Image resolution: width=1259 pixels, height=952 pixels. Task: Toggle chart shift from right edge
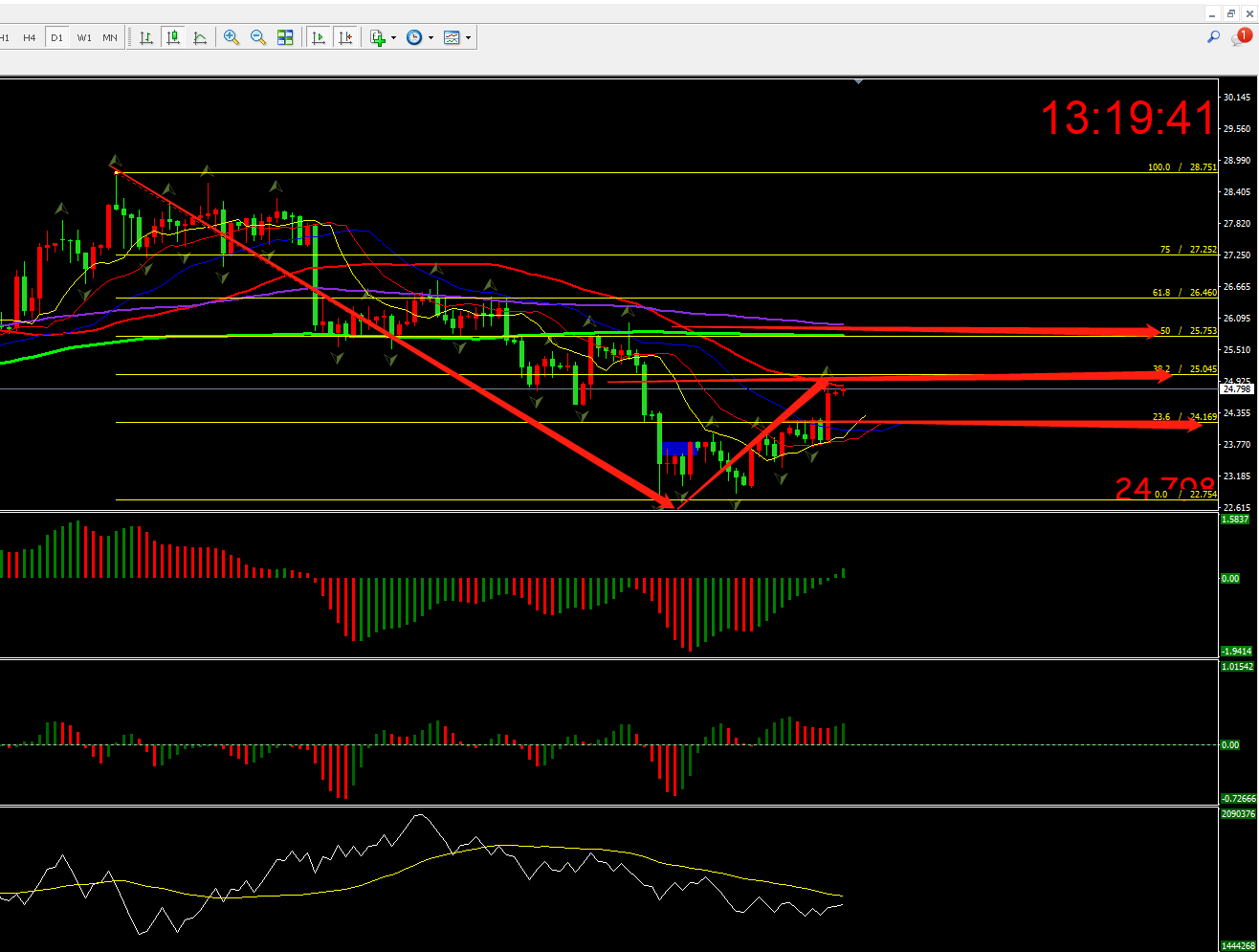[x=345, y=37]
